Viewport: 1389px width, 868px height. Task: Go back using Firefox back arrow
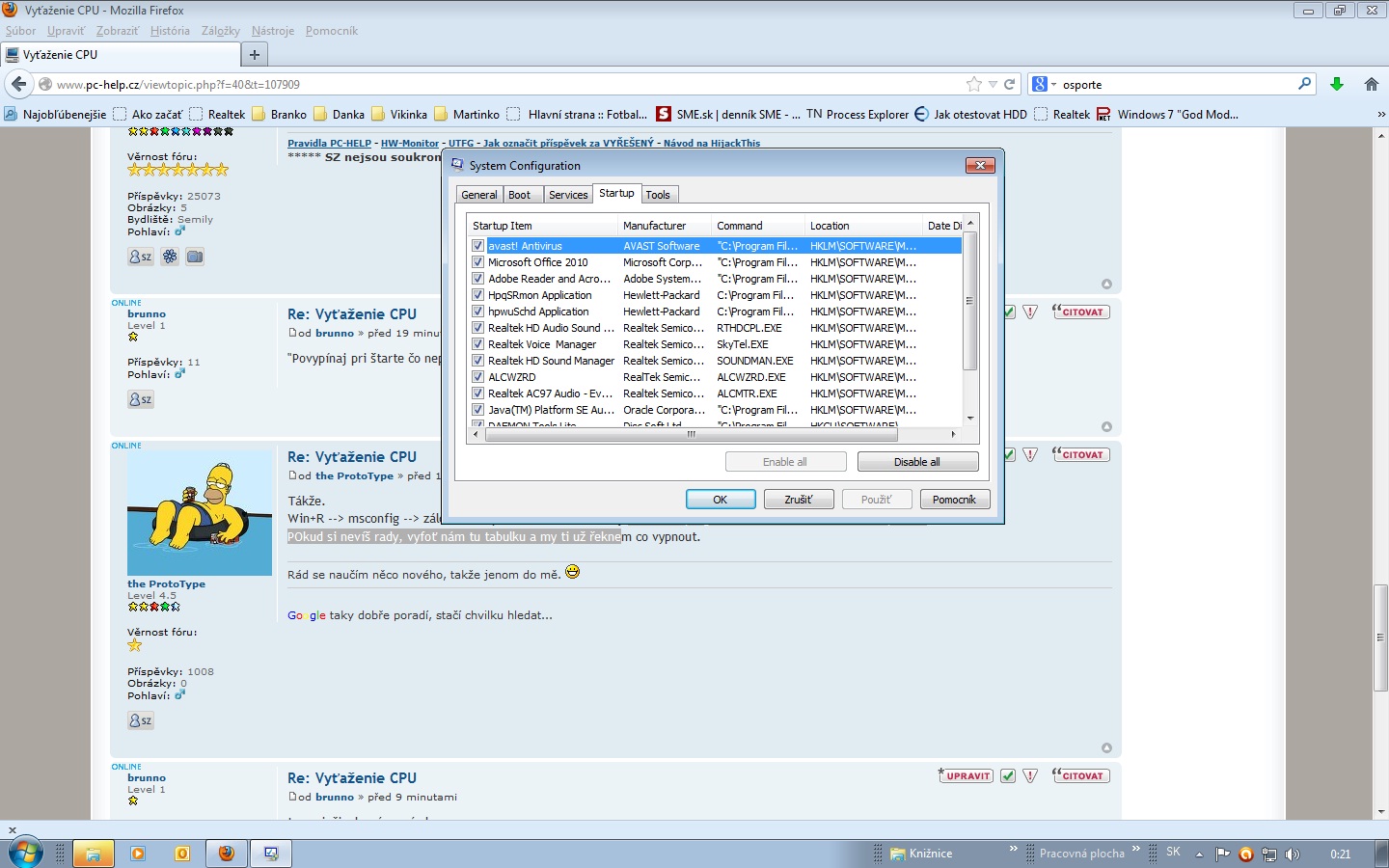pos(18,84)
